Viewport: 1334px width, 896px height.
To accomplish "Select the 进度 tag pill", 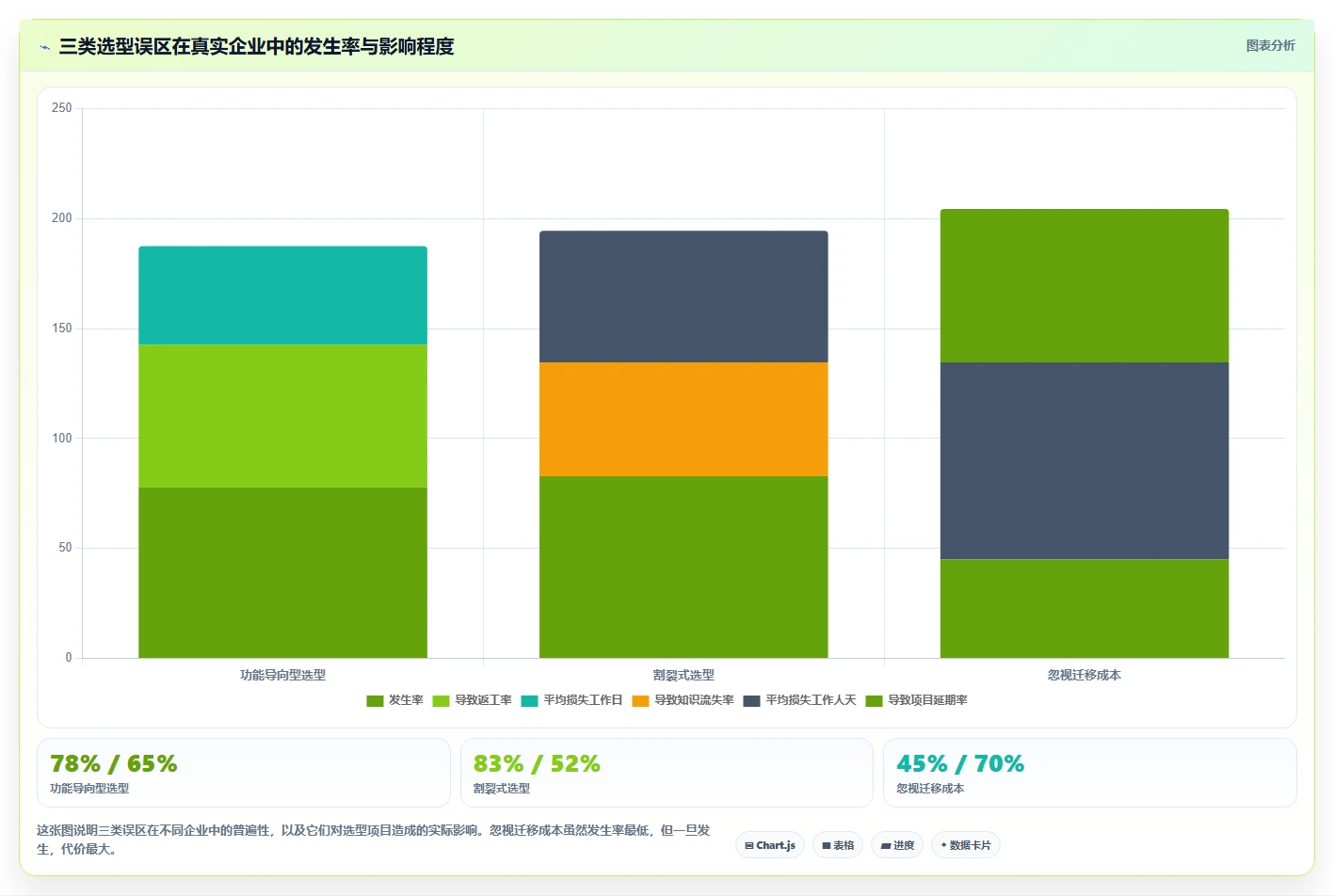I will [x=897, y=845].
